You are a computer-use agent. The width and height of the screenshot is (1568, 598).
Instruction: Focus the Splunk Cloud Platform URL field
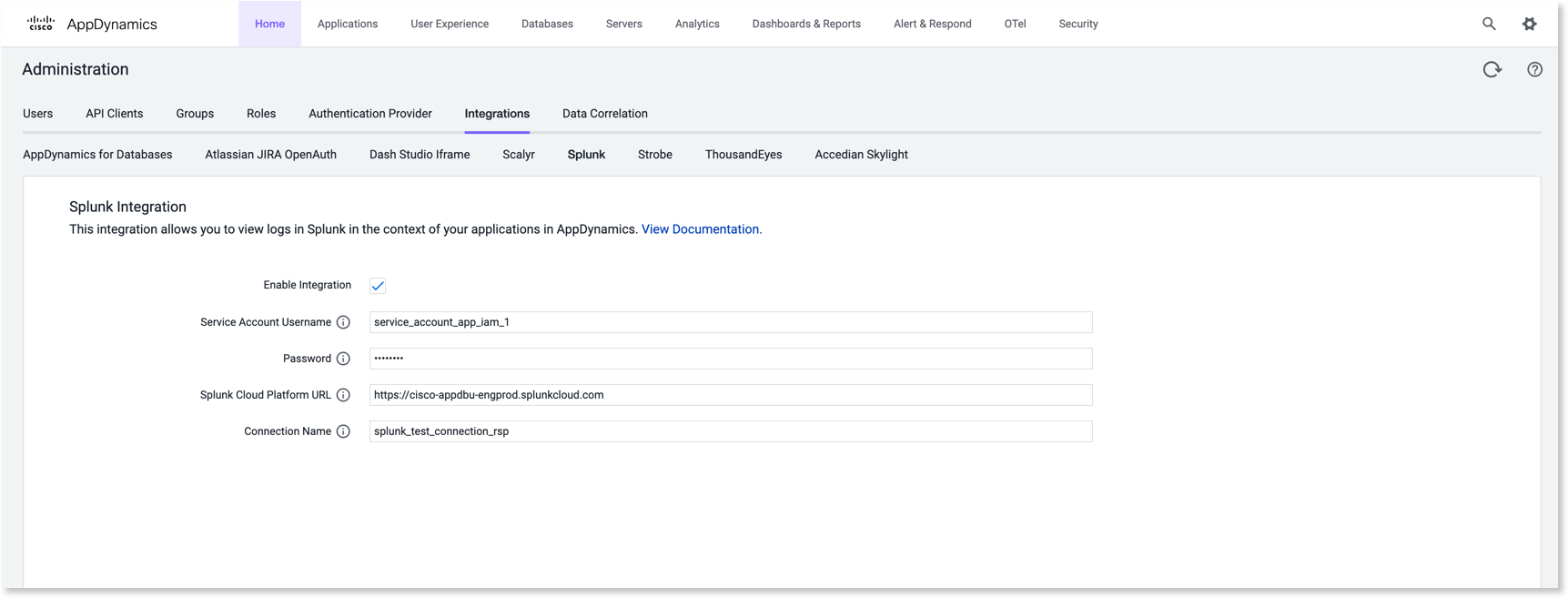tap(731, 395)
